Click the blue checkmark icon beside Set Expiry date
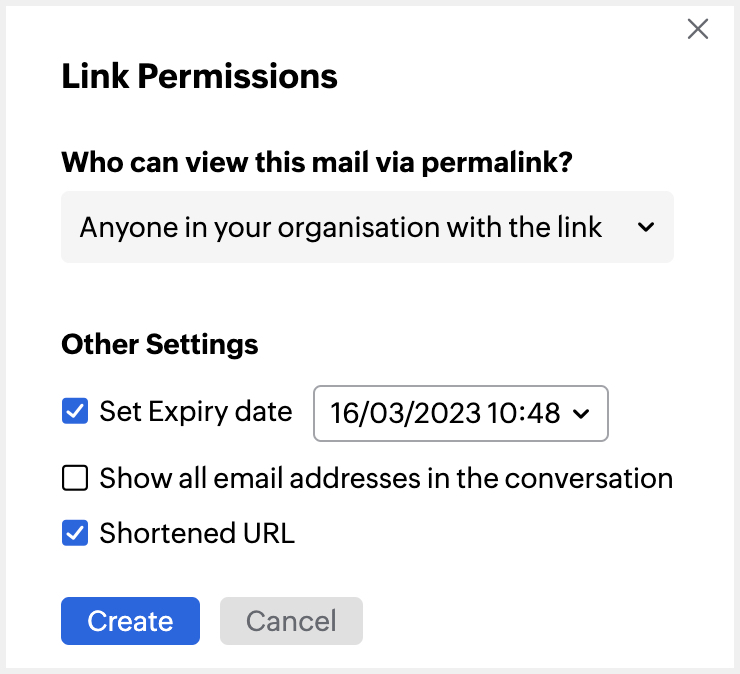The height and width of the screenshot is (674, 740). [x=75, y=411]
